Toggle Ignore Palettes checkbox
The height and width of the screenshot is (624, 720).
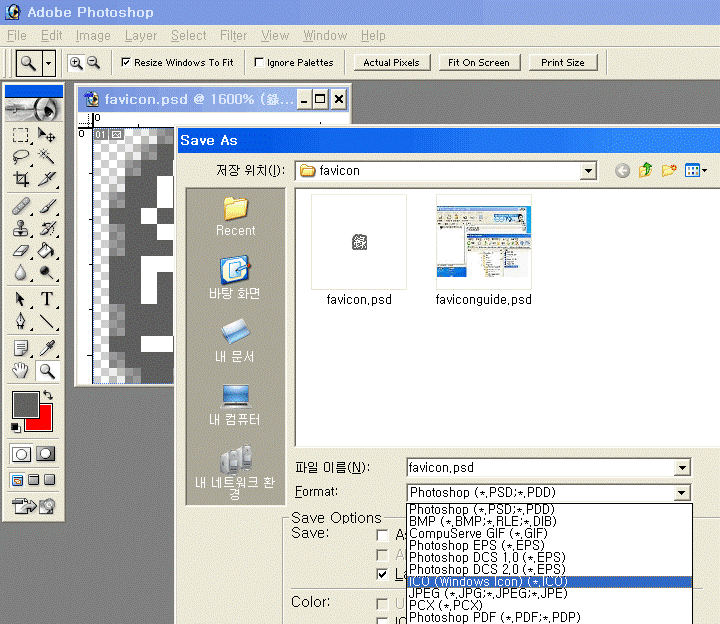(x=259, y=62)
